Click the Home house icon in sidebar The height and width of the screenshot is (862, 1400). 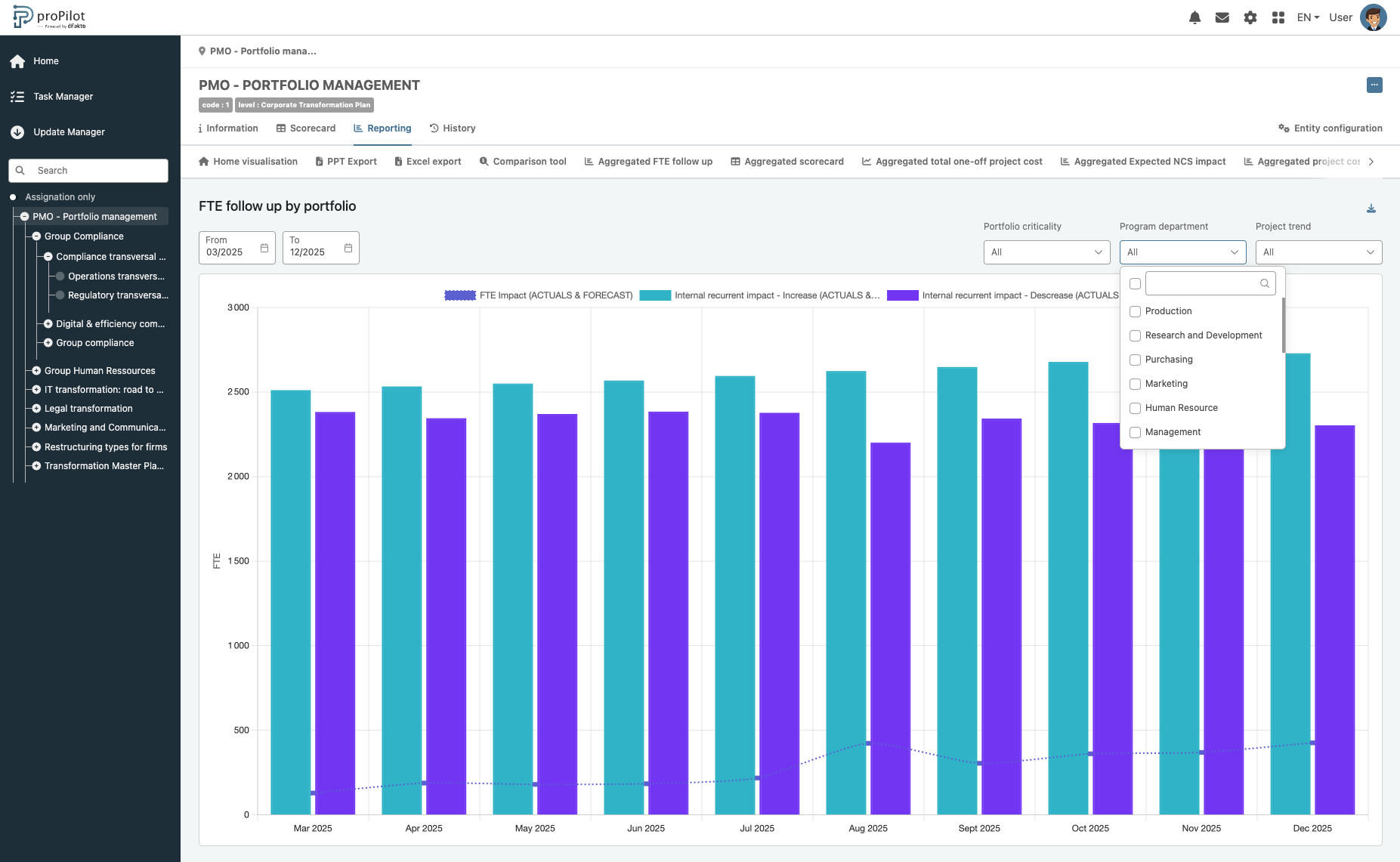(17, 61)
